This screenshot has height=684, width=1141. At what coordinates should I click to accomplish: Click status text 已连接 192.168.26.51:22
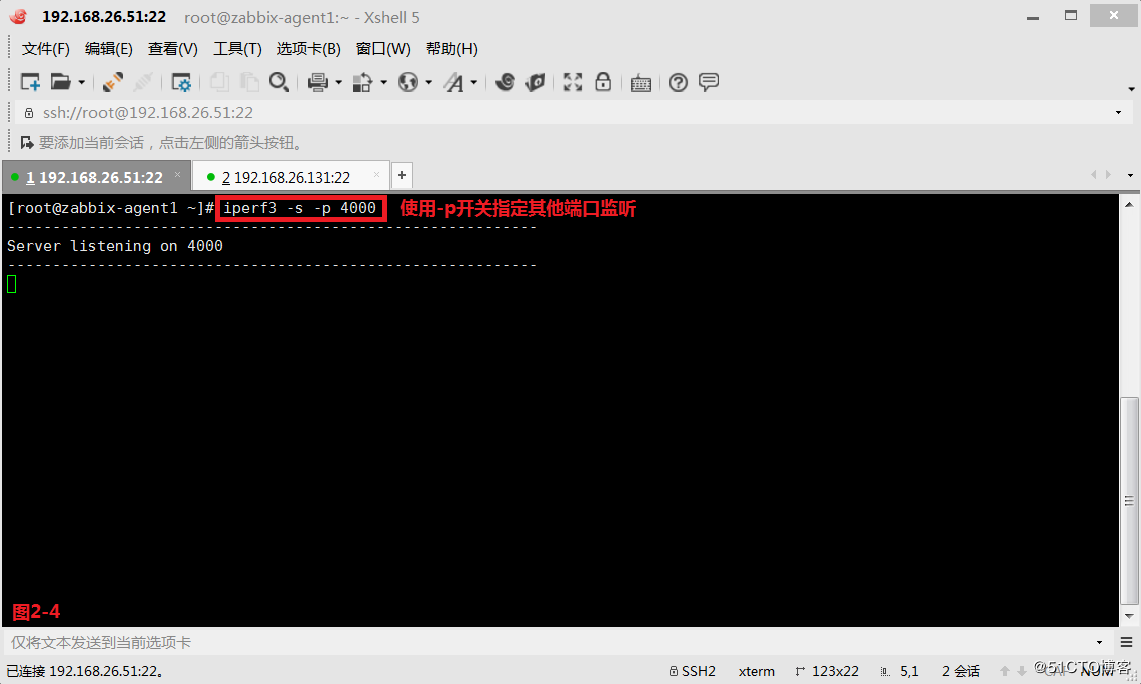[x=84, y=671]
